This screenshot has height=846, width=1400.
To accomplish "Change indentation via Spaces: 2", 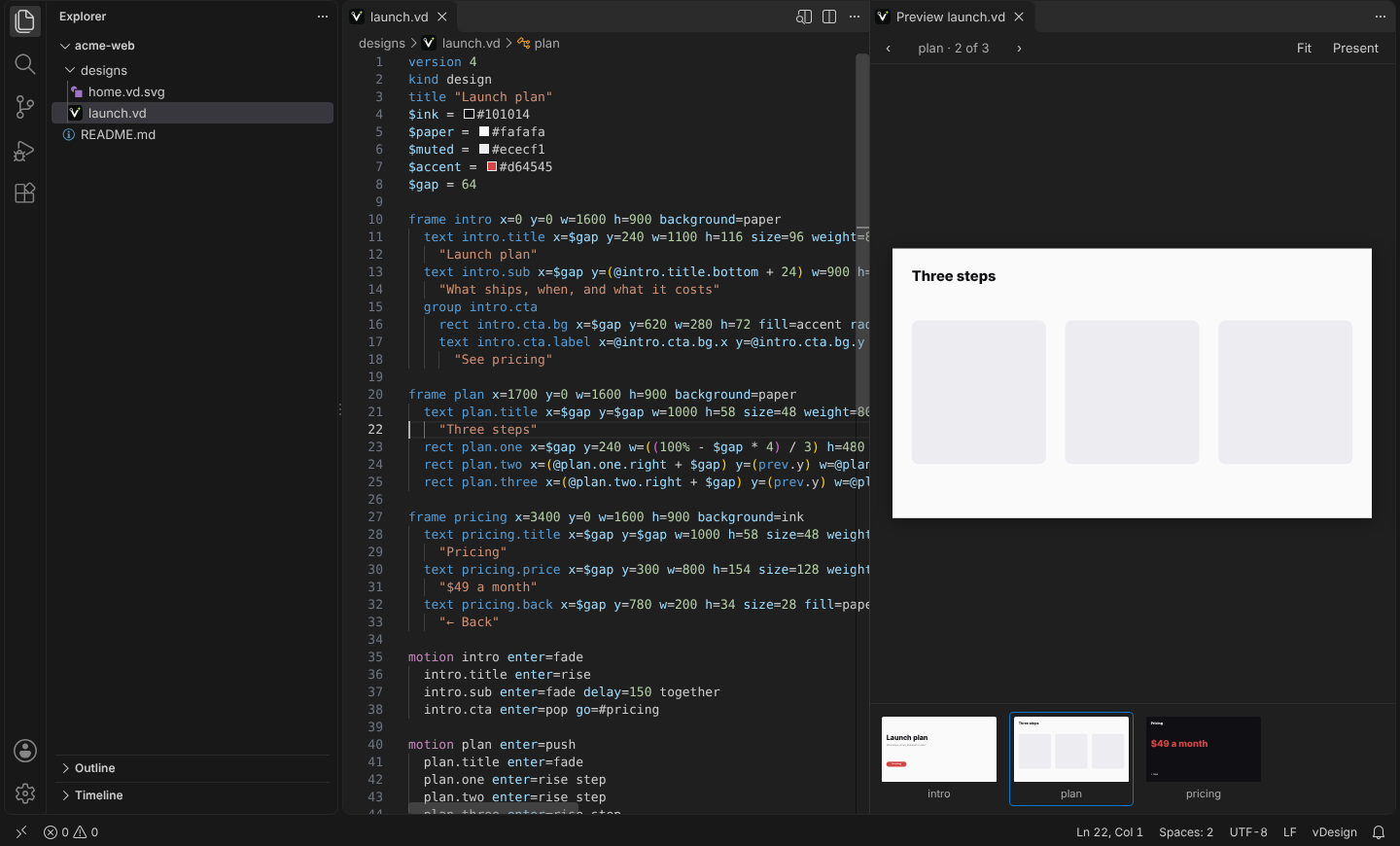I will tap(1186, 832).
